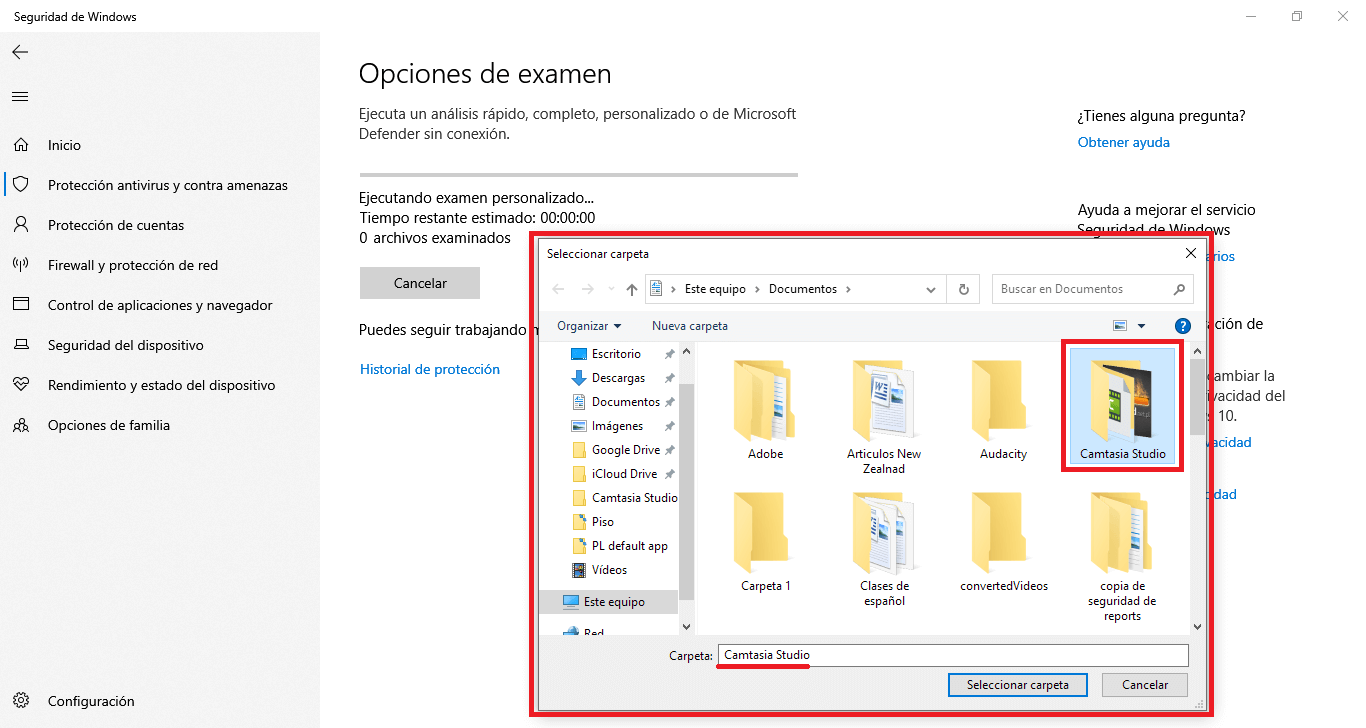This screenshot has height=728, width=1366.
Task: Select the Articulos New Zealnad folder
Action: [x=884, y=416]
